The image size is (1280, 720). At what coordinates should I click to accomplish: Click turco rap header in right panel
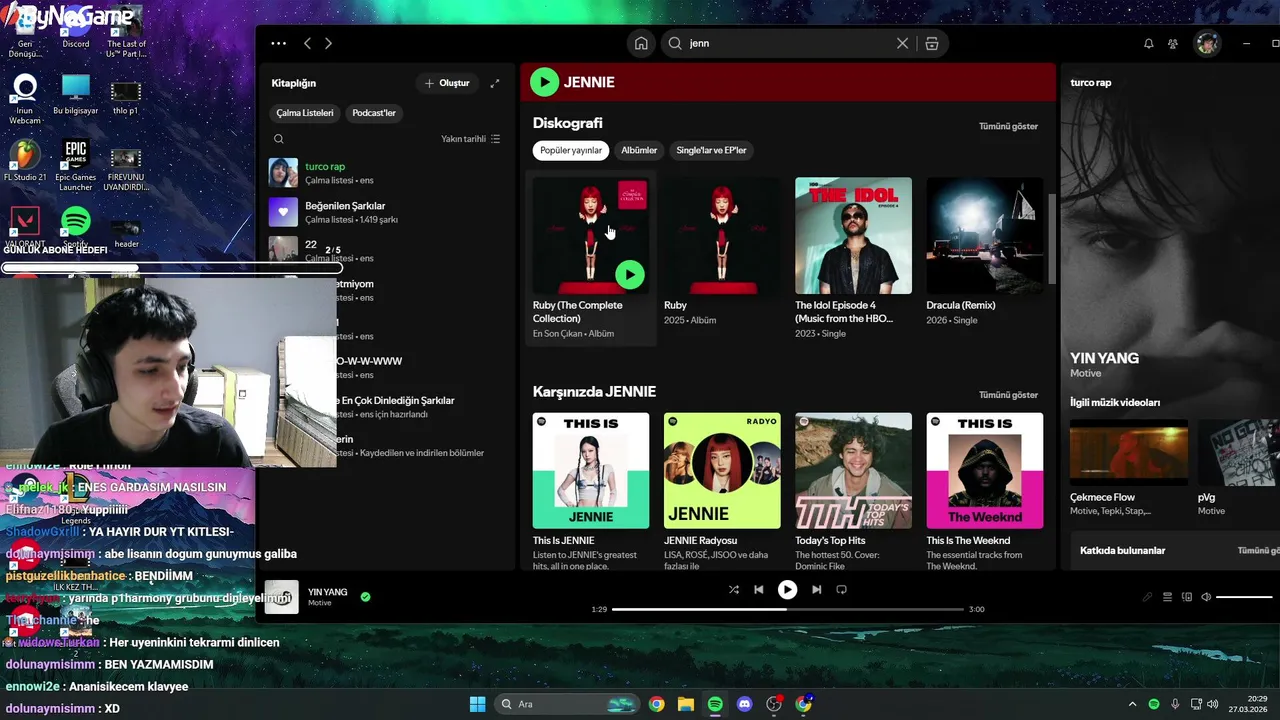pos(1091,82)
